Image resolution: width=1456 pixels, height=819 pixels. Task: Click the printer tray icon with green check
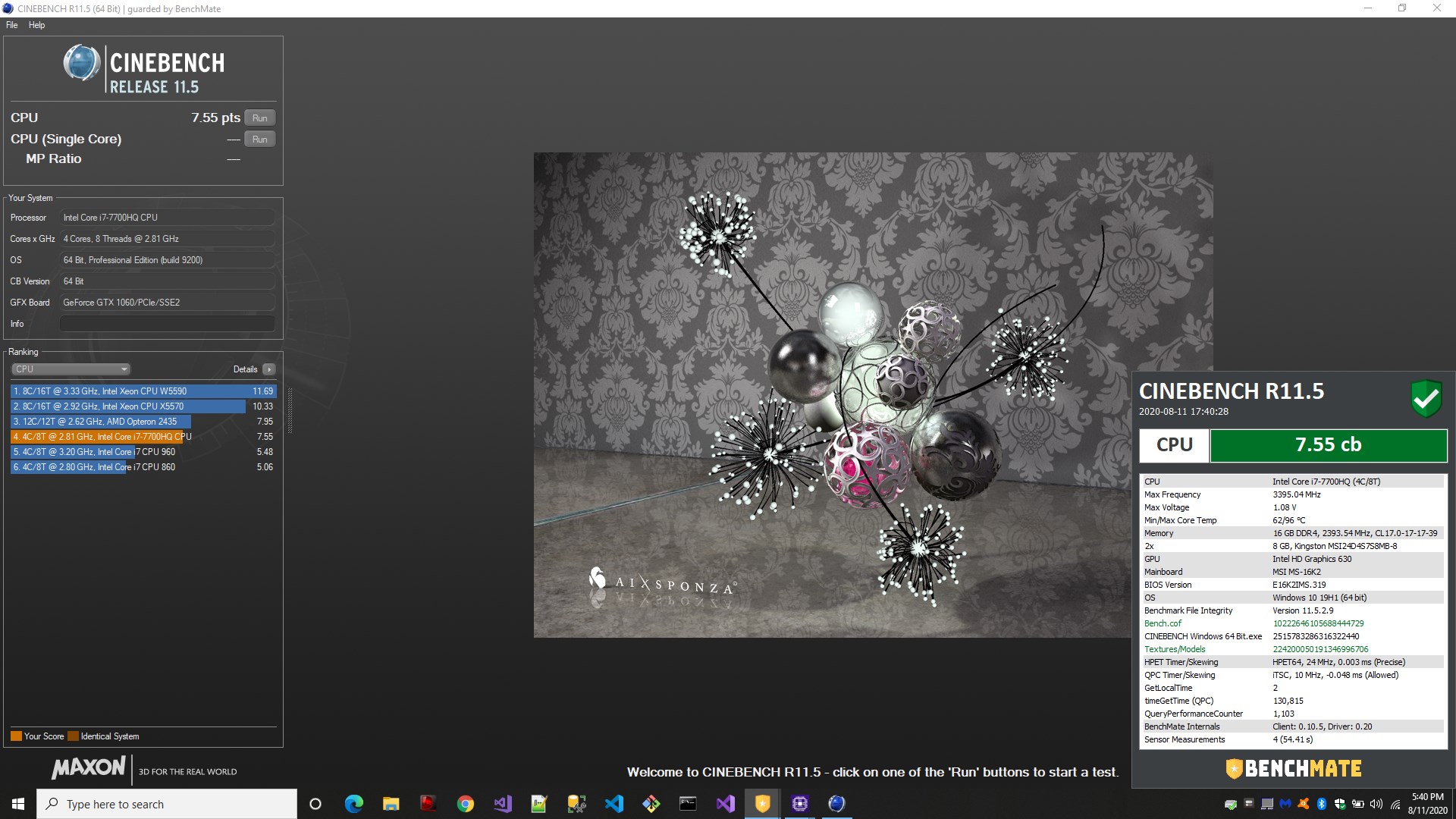point(1230,804)
